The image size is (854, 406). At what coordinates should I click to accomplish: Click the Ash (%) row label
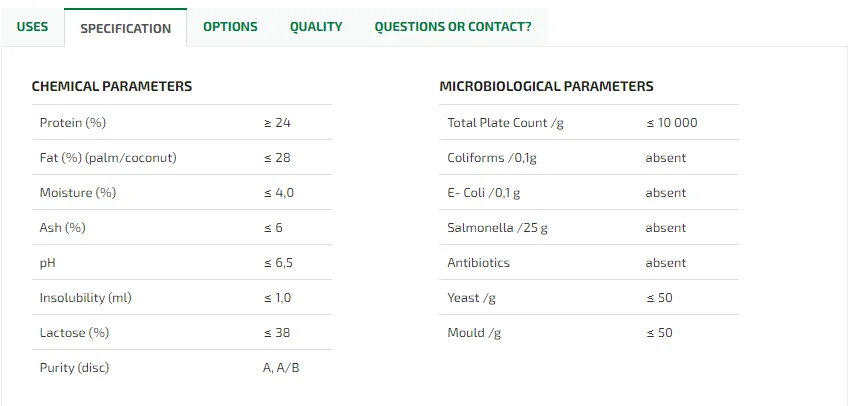63,228
